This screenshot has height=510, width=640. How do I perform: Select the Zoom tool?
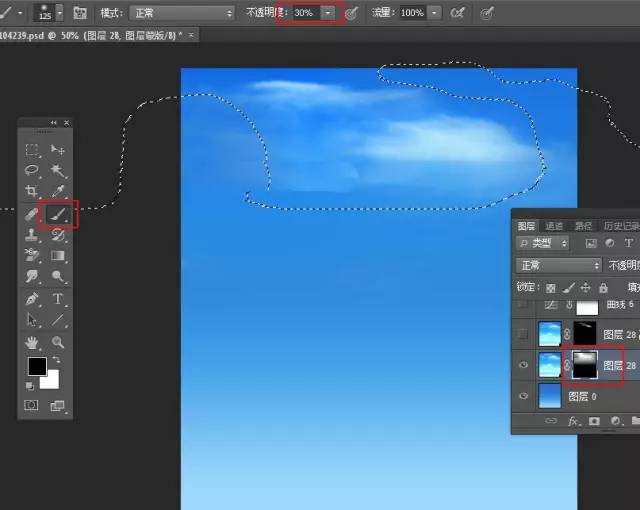(x=58, y=342)
